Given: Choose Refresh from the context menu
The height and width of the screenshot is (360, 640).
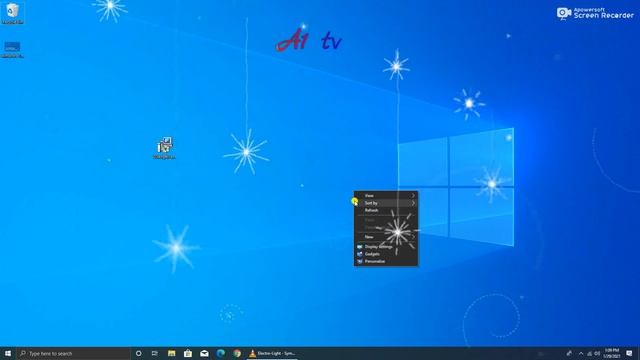Looking at the screenshot, I should (386, 210).
